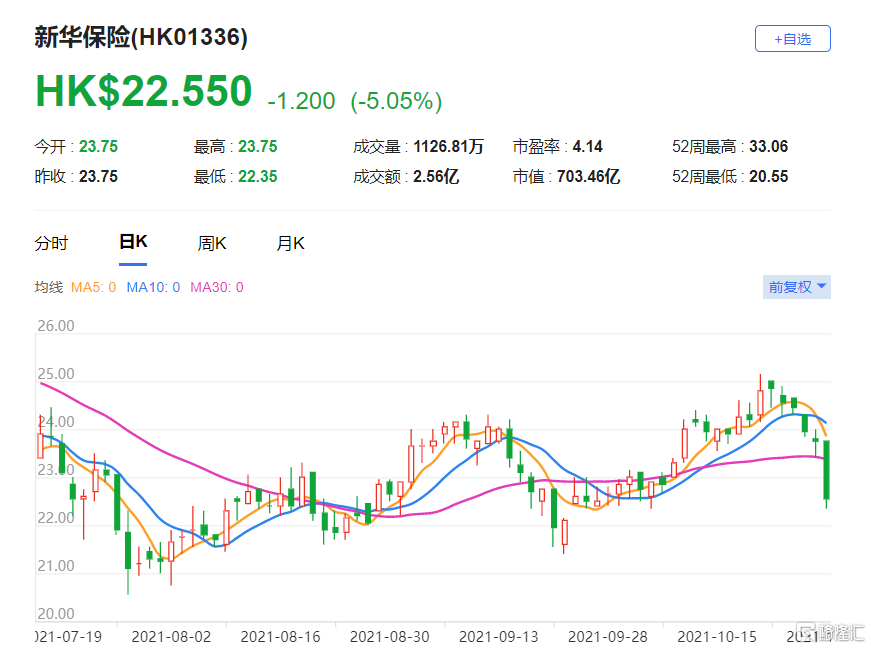Click the 2021-10-15 date axis label
Viewport: 871px width, 649px height.
coord(717,637)
